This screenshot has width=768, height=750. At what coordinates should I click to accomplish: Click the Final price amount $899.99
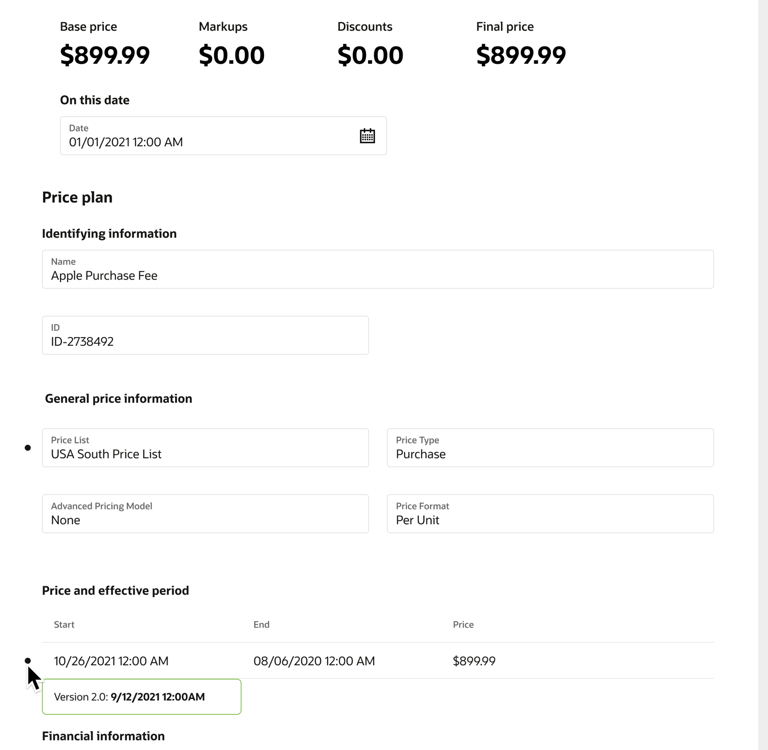pos(521,56)
